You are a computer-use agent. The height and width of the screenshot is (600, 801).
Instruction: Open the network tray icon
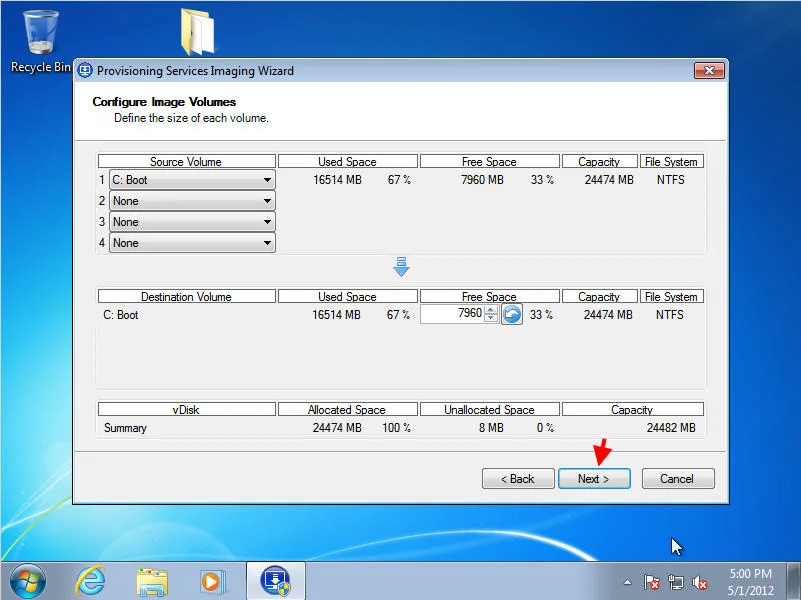click(676, 582)
